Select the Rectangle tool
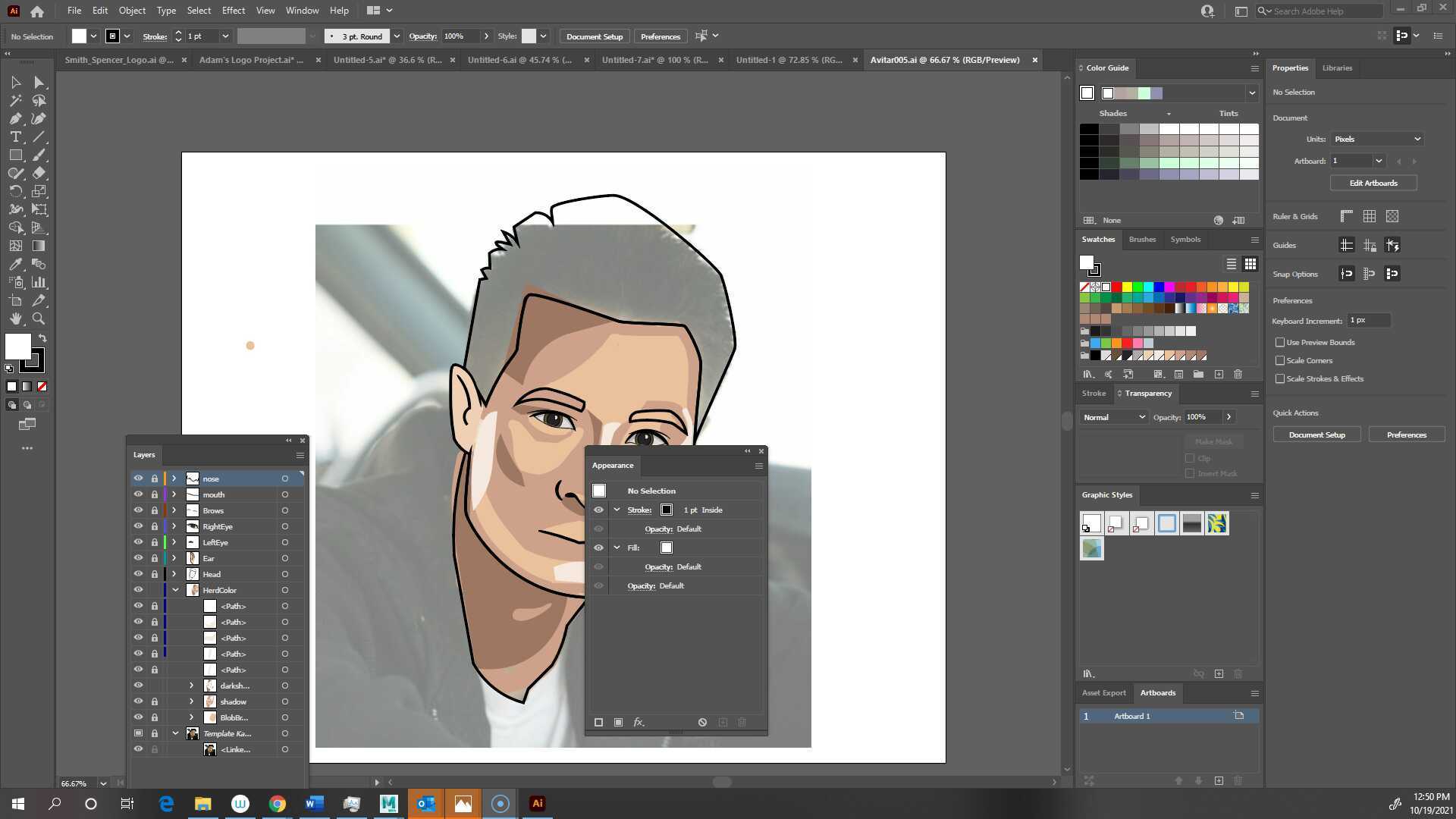Image resolution: width=1456 pixels, height=819 pixels. coord(15,155)
